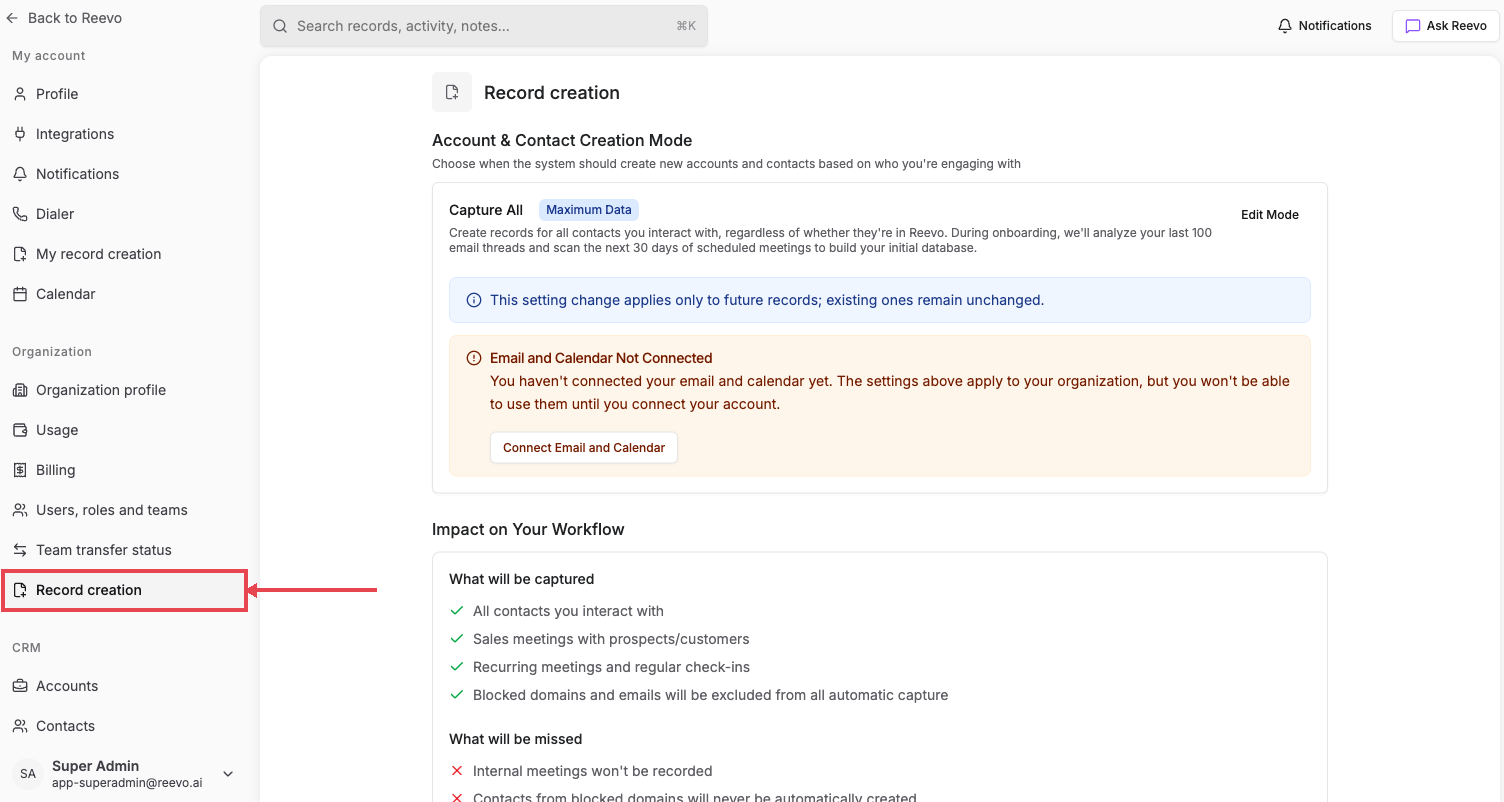Click the Accounts briefcase icon
This screenshot has height=802, width=1504.
click(x=20, y=686)
